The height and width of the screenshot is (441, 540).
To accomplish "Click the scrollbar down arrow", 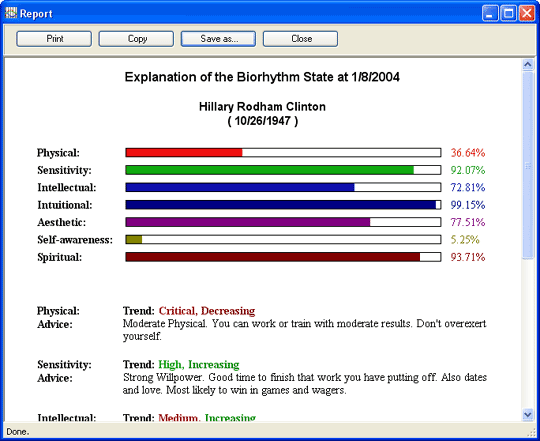I will [528, 414].
